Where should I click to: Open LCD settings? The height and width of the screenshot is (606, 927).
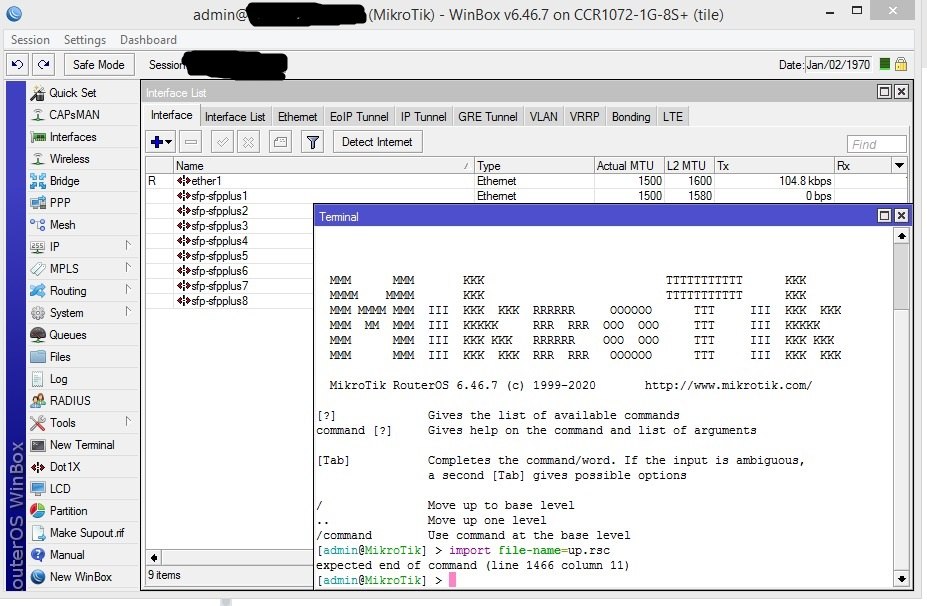pyautogui.click(x=60, y=488)
